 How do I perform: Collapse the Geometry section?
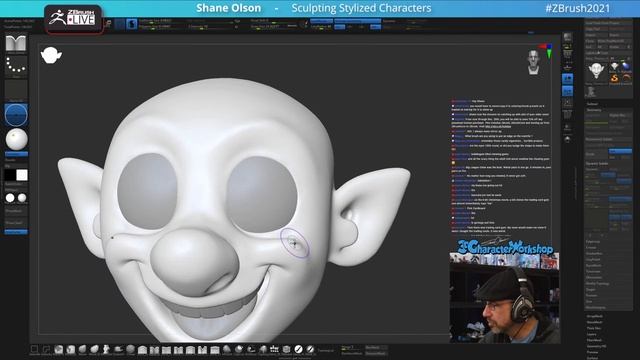[594, 110]
